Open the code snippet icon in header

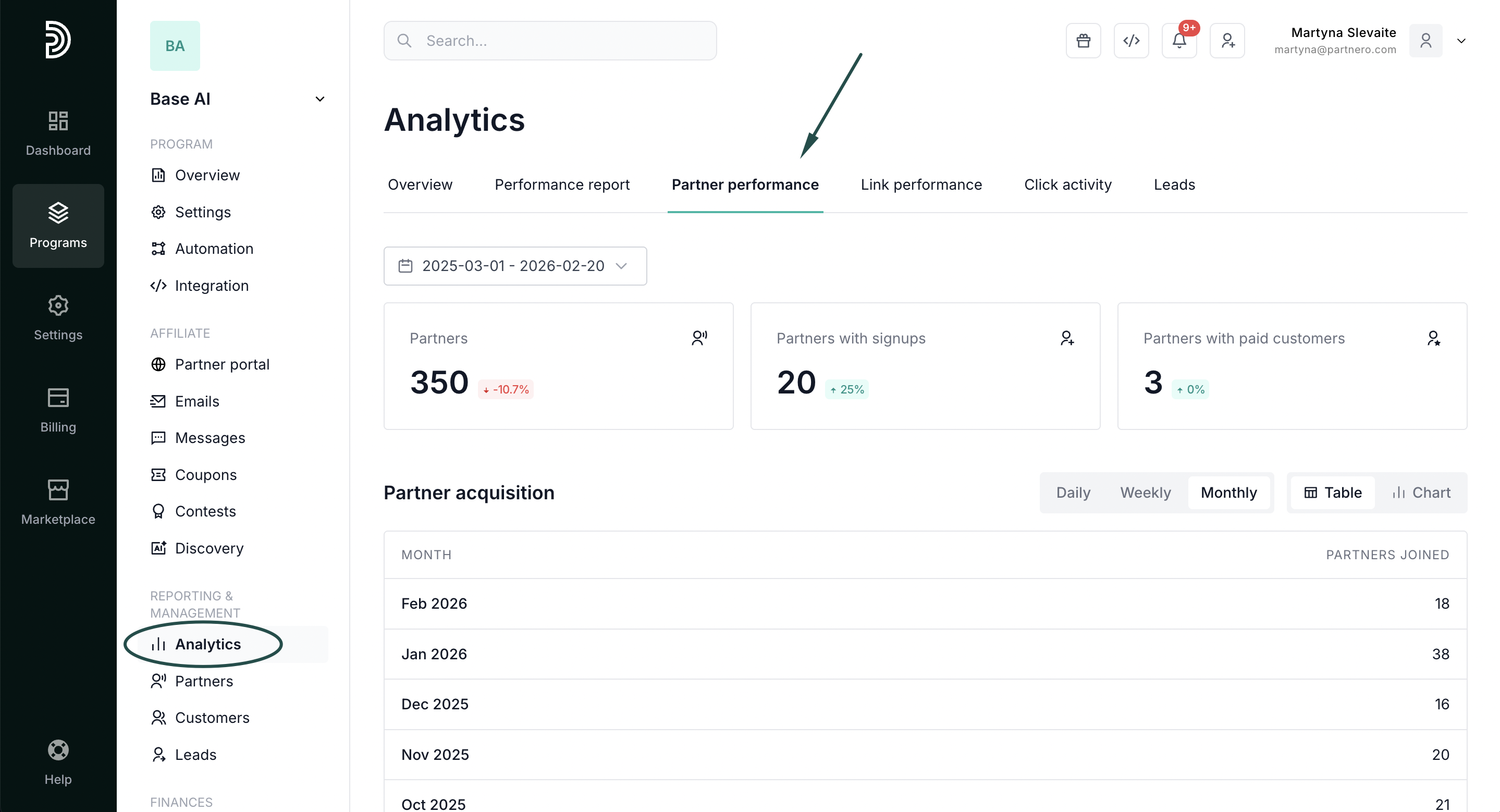[1131, 41]
